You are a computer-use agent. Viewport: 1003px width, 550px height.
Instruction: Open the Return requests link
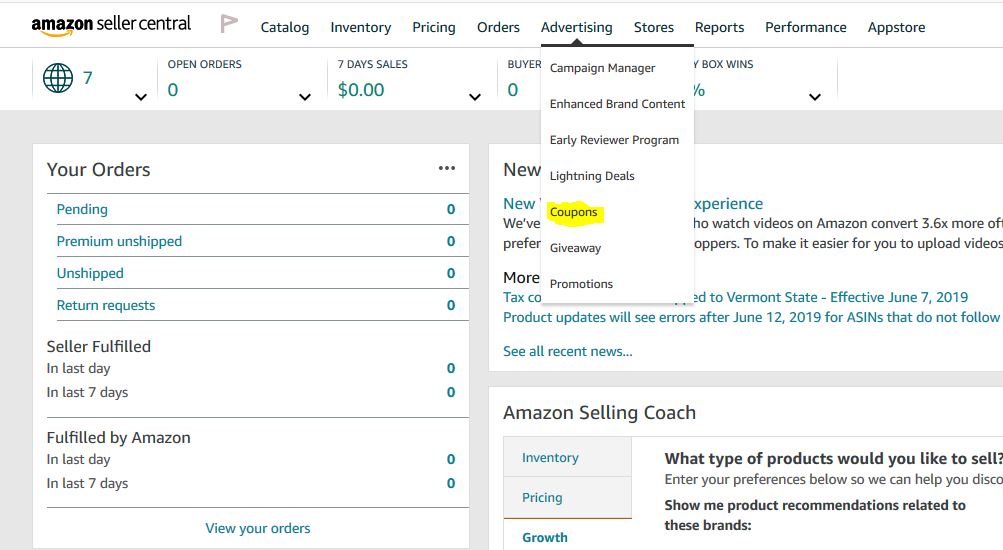coord(106,305)
